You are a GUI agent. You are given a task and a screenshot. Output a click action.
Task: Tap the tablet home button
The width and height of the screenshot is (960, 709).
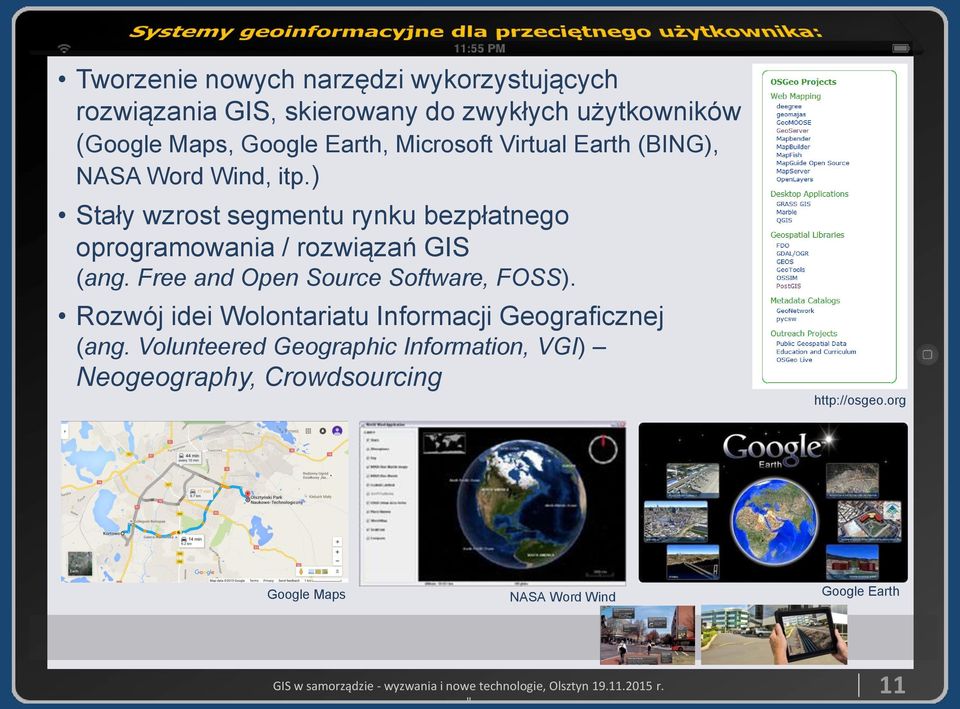tap(927, 354)
